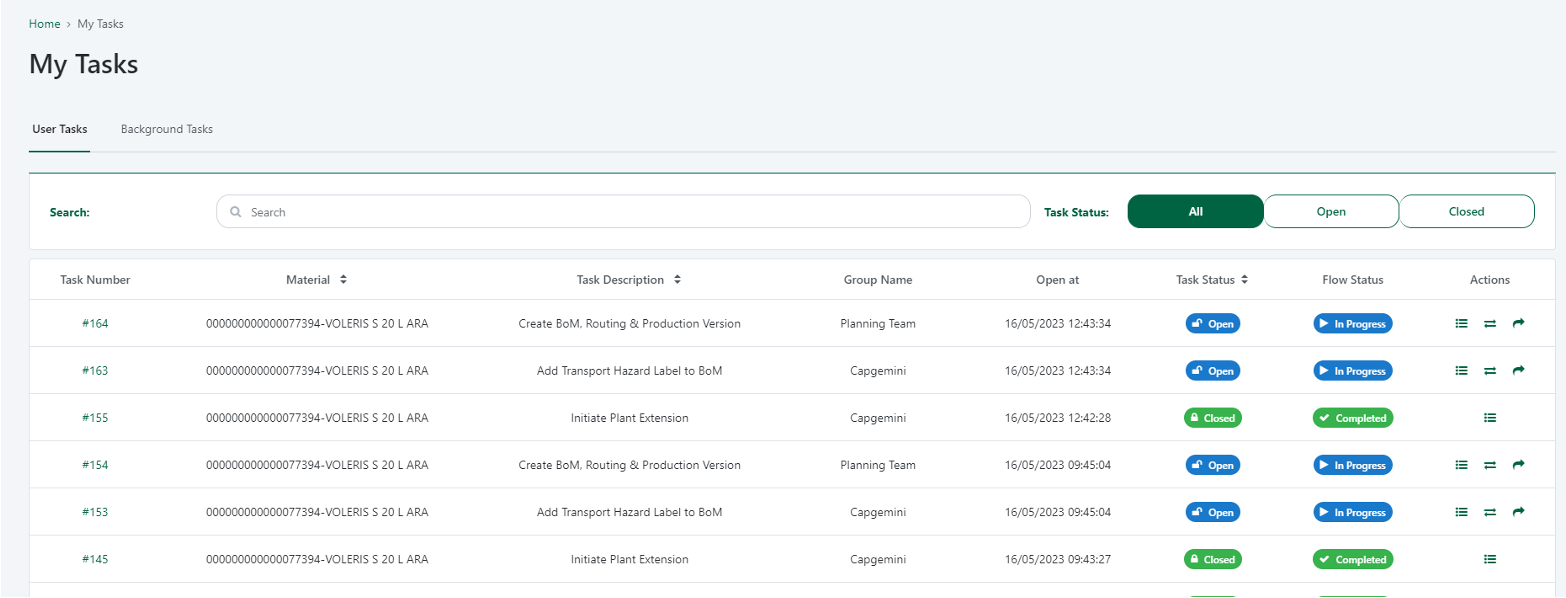Viewport: 1566px width, 598px height.
Task: Click the forward arrow icon for task #153
Action: coord(1518,512)
